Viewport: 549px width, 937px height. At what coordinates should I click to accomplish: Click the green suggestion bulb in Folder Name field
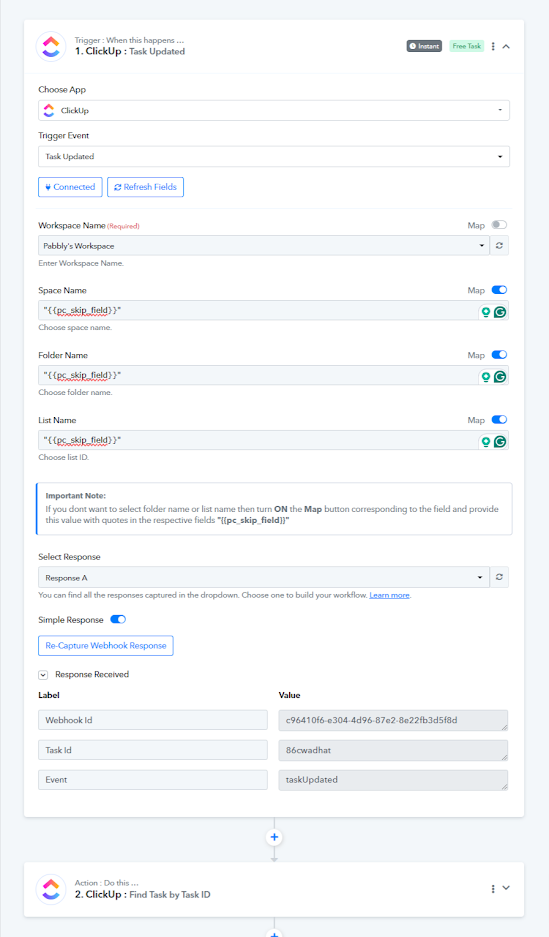point(486,376)
